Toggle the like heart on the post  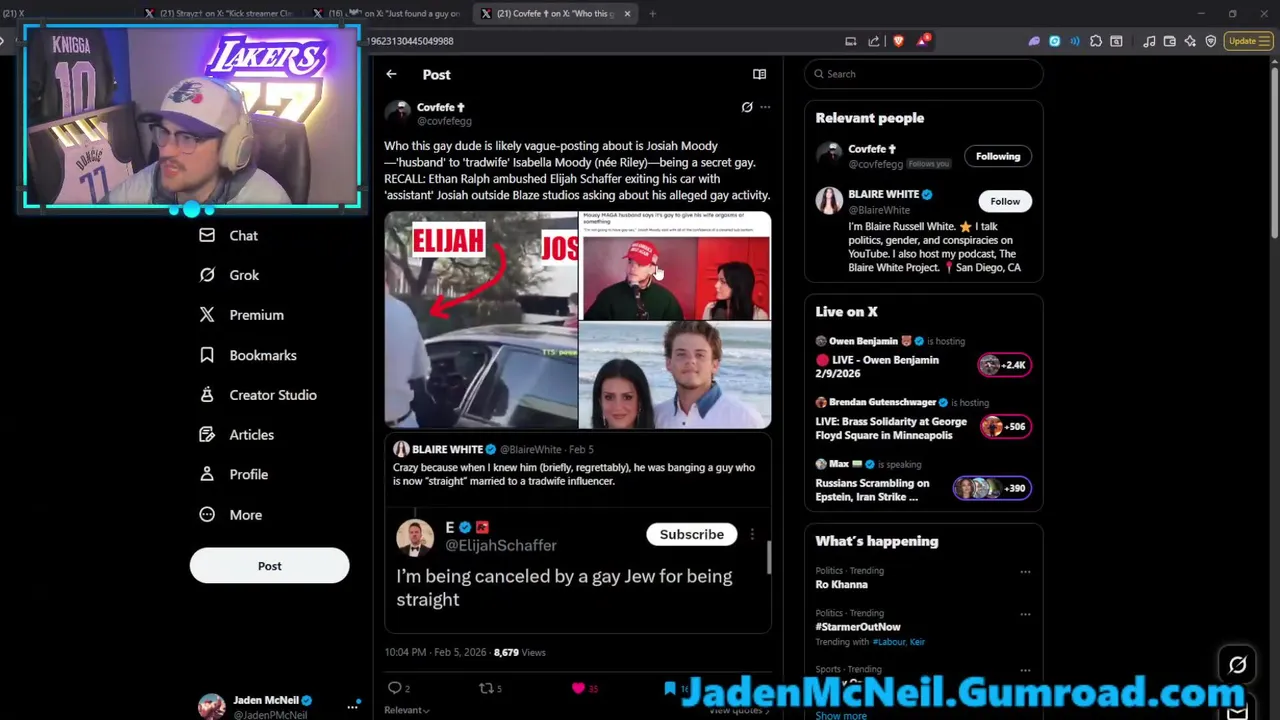578,688
